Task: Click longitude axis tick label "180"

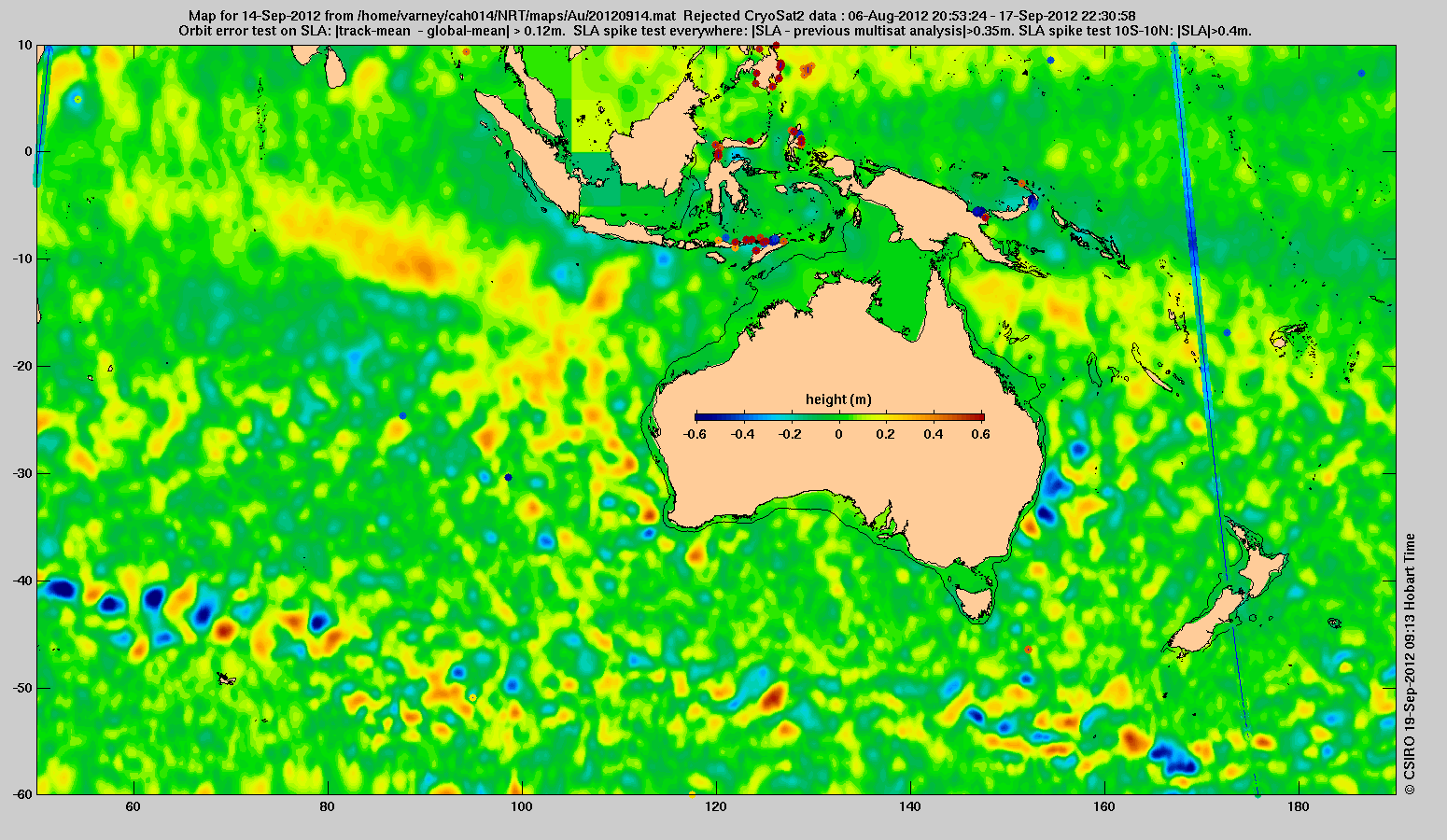Action: click(x=1299, y=806)
